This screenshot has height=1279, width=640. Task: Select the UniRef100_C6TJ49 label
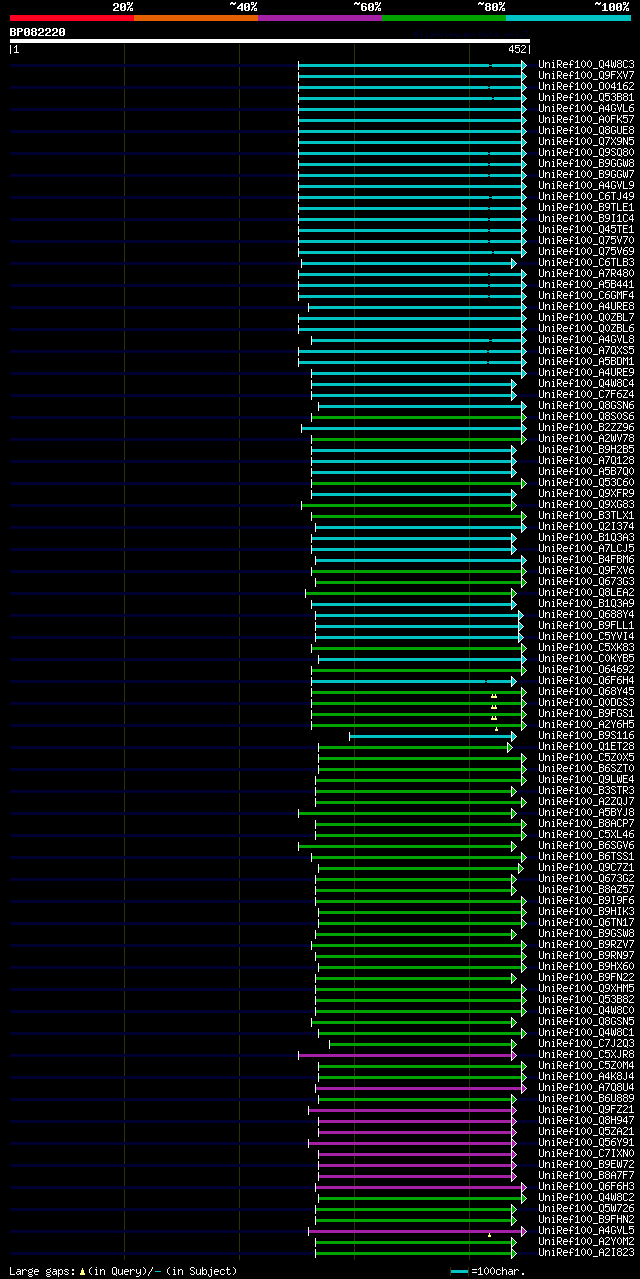click(x=586, y=197)
